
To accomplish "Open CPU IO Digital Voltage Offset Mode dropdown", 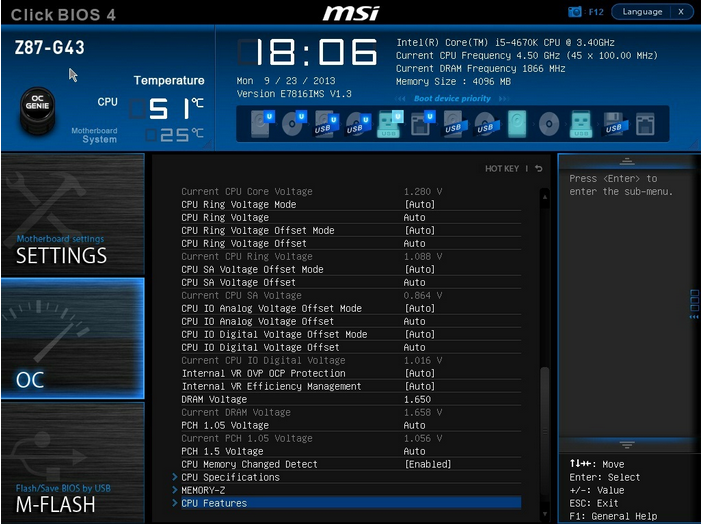I will tap(419, 334).
